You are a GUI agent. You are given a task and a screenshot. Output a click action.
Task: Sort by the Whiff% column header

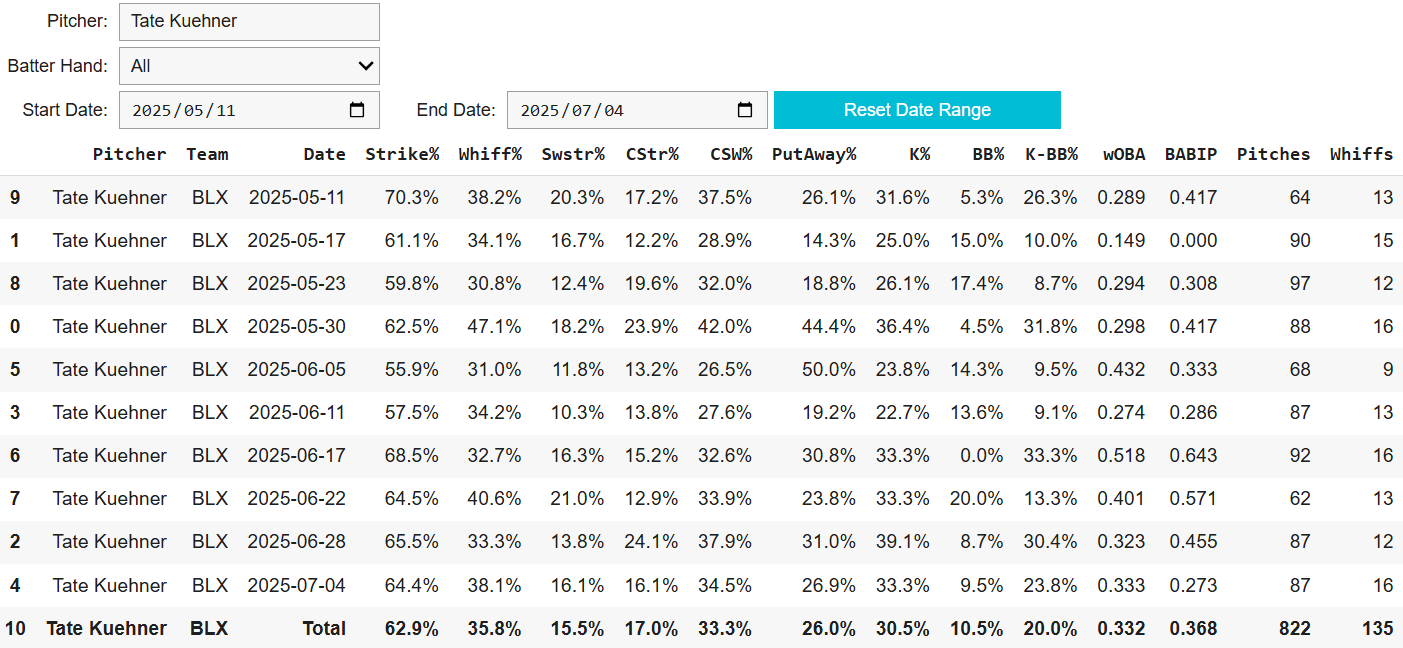pos(490,154)
